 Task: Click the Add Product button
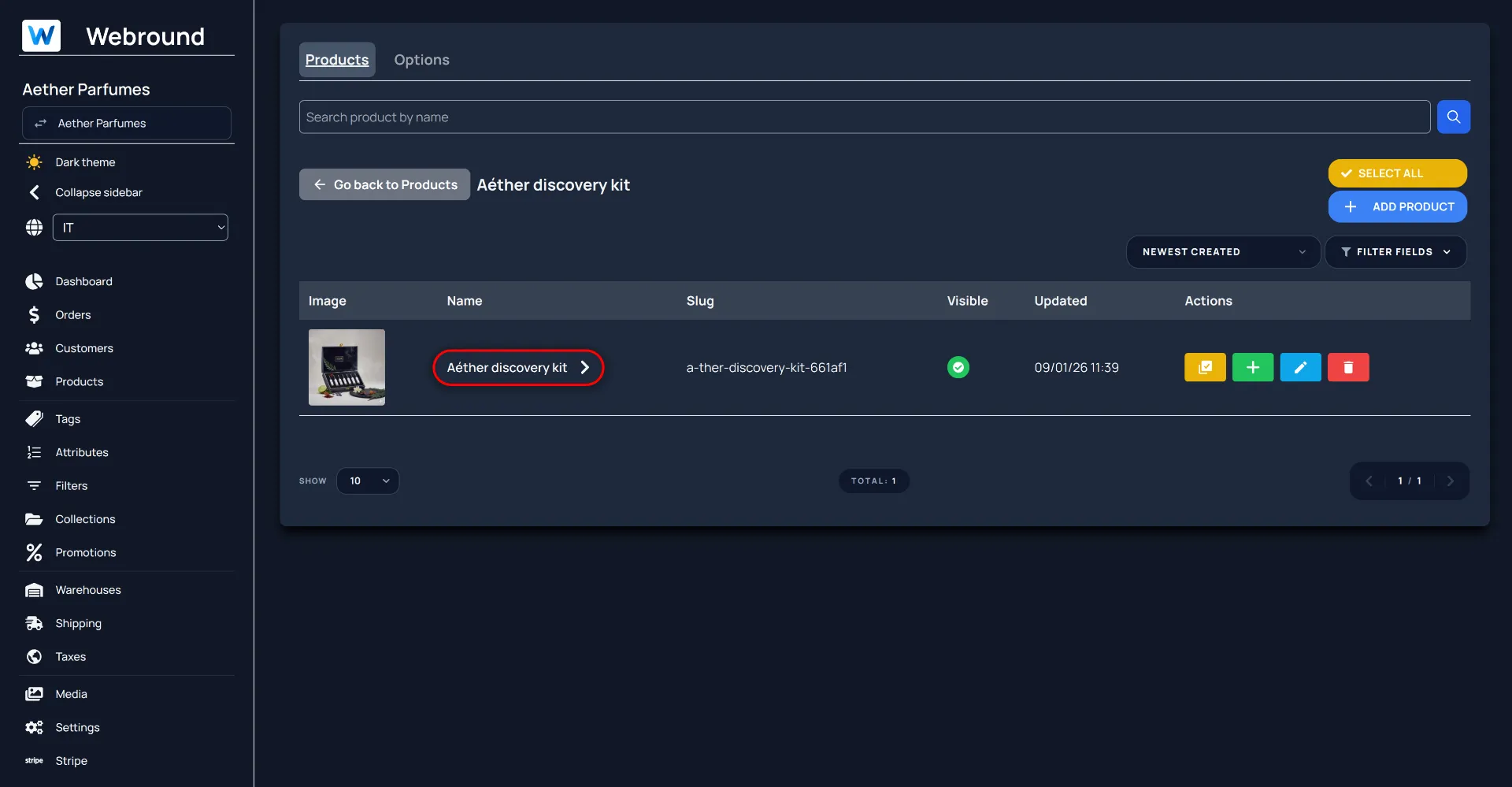tap(1397, 206)
